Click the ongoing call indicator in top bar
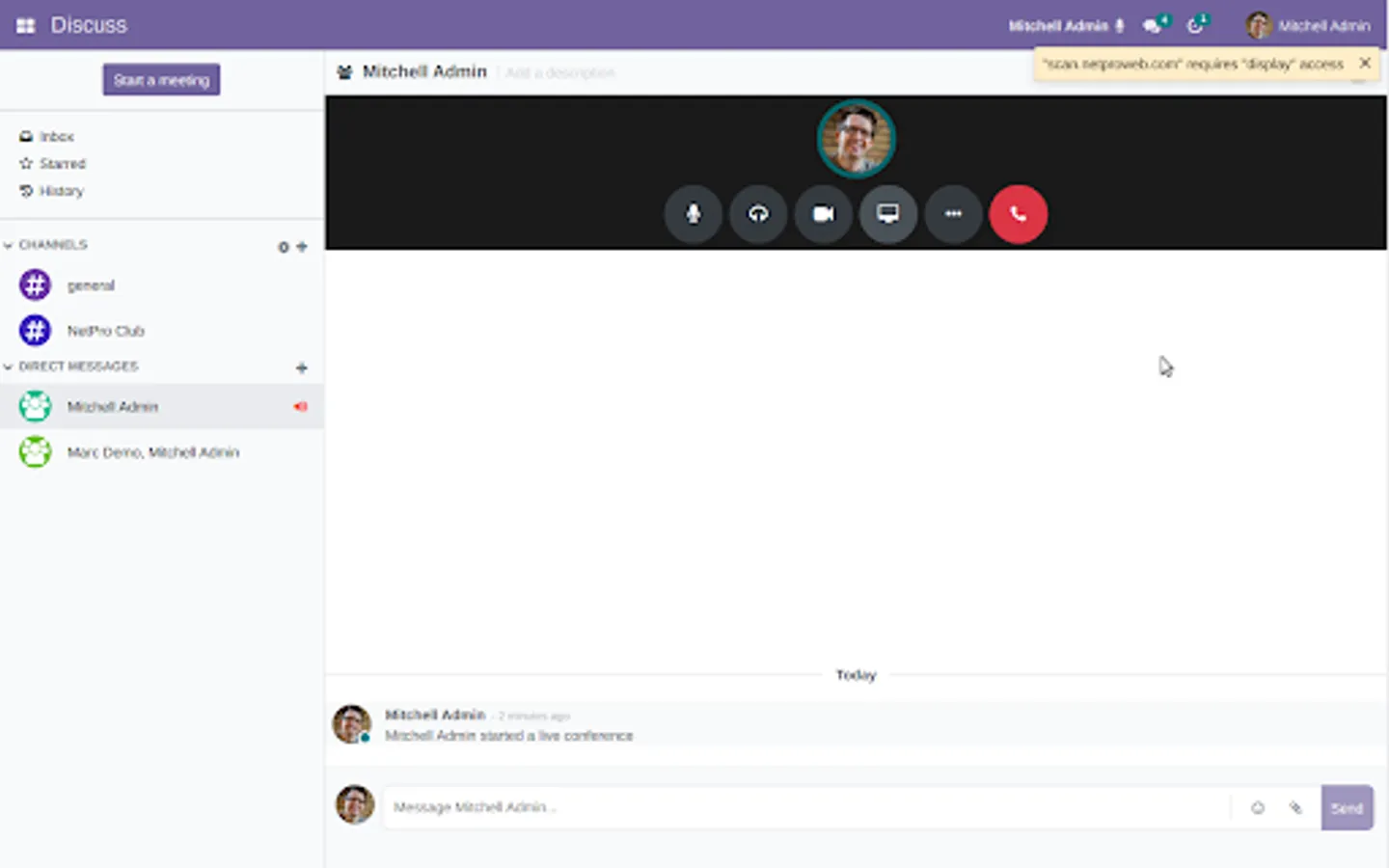The height and width of the screenshot is (868, 1389). 1067,26
